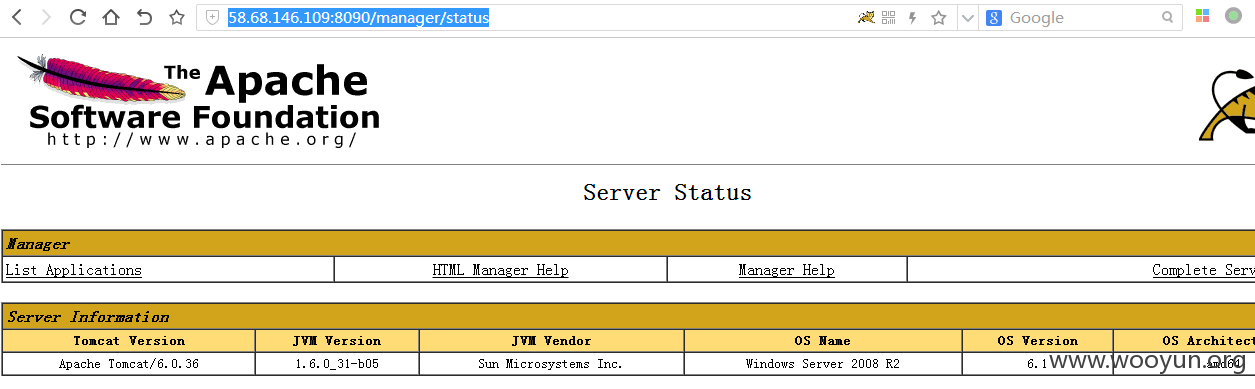Bookmark page with address bar star icon
This screenshot has width=1255, height=389.
pos(939,17)
